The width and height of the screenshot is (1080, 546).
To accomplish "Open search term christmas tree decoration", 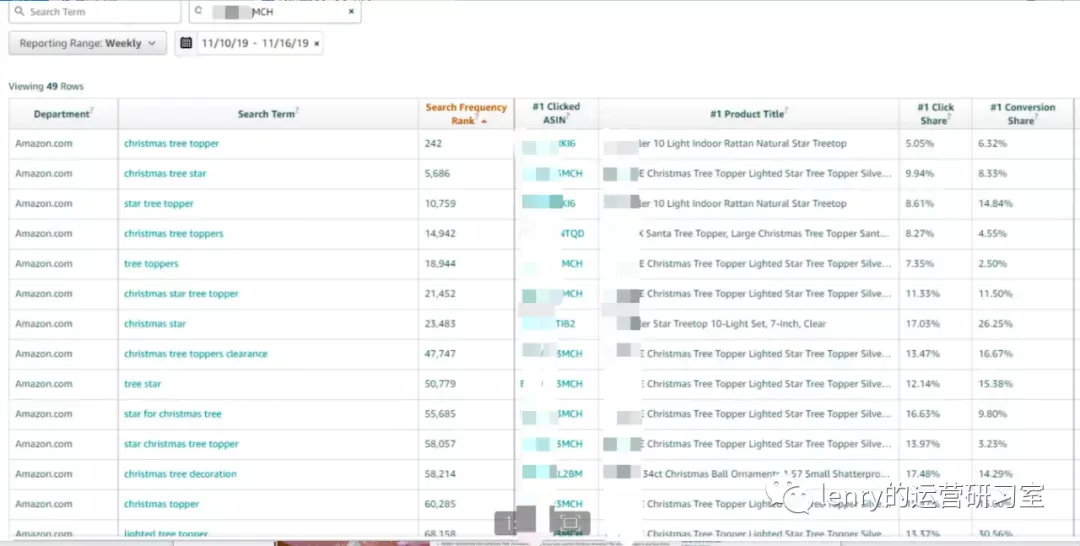I will [x=180, y=474].
